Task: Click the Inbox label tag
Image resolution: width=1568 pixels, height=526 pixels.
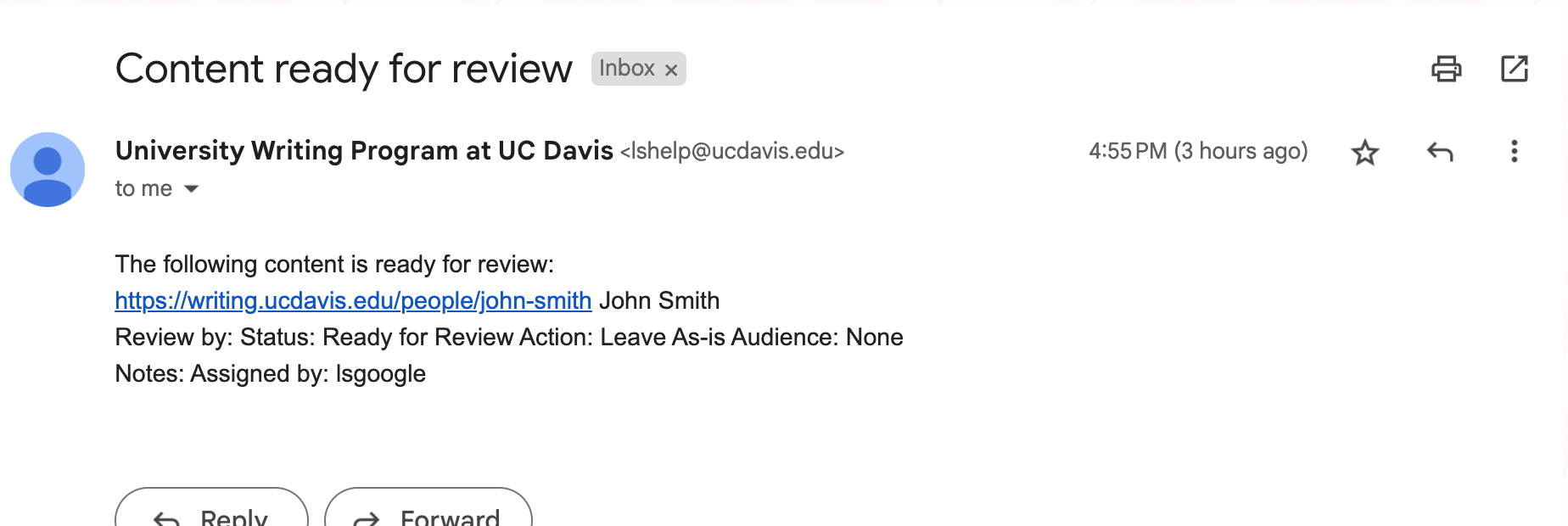Action: tap(627, 69)
